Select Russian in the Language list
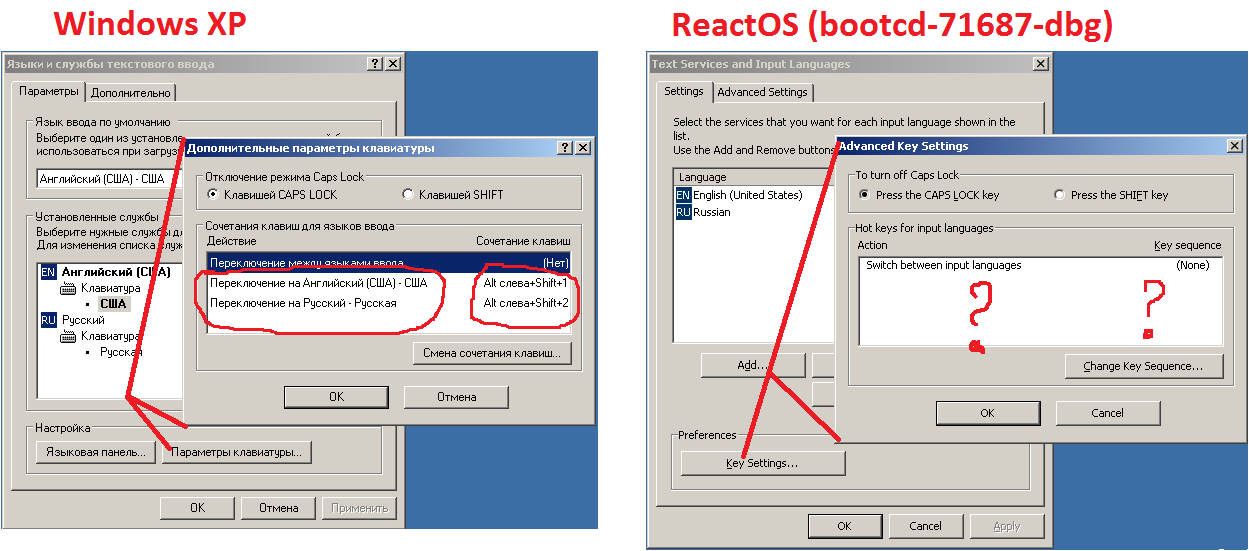The height and width of the screenshot is (551, 1249). click(x=712, y=212)
